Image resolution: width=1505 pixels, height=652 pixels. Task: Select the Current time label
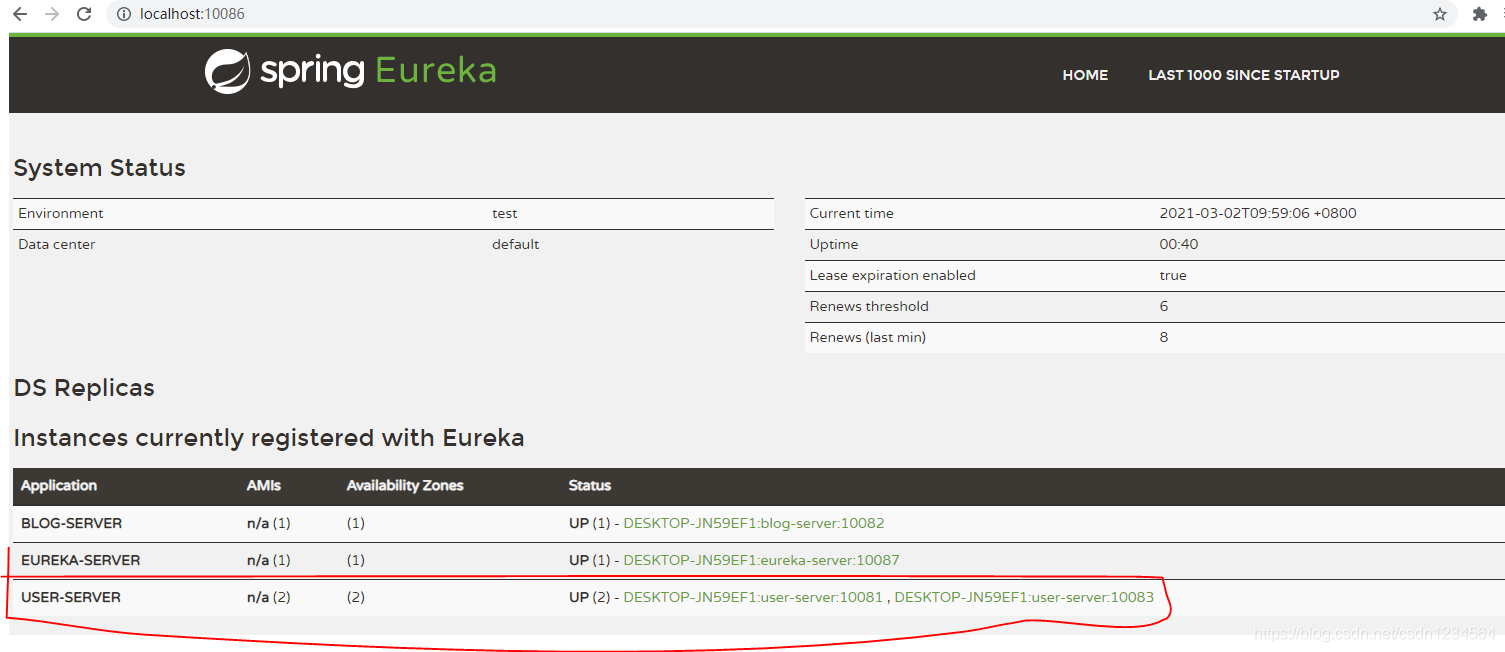pos(852,213)
